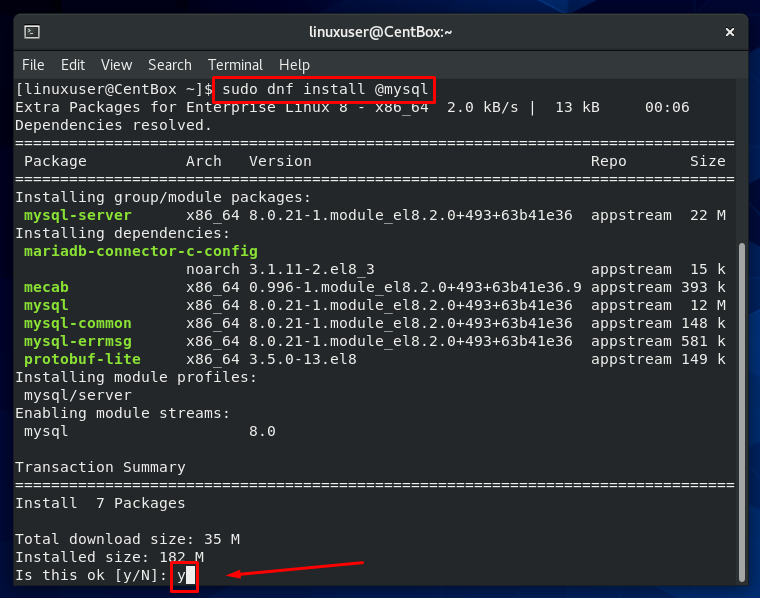Screen dimensions: 760x598
Task: Click the green 'mysql' package name
Action: pos(46,306)
